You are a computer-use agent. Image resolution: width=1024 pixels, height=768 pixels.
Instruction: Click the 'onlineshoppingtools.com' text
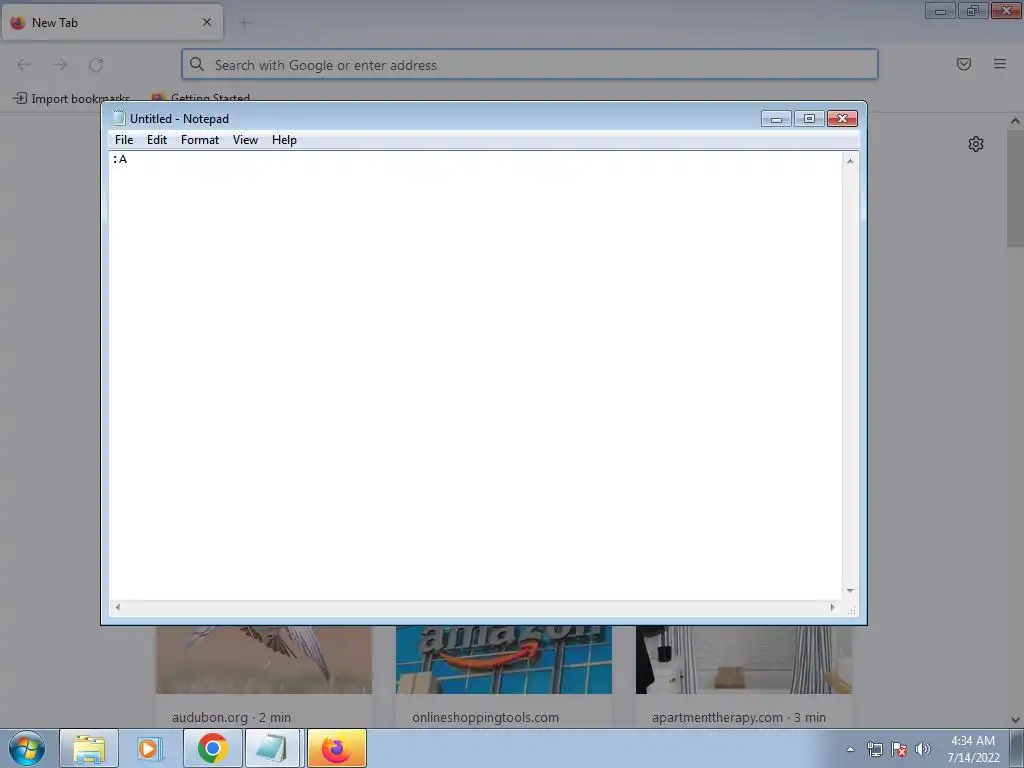[x=485, y=717]
